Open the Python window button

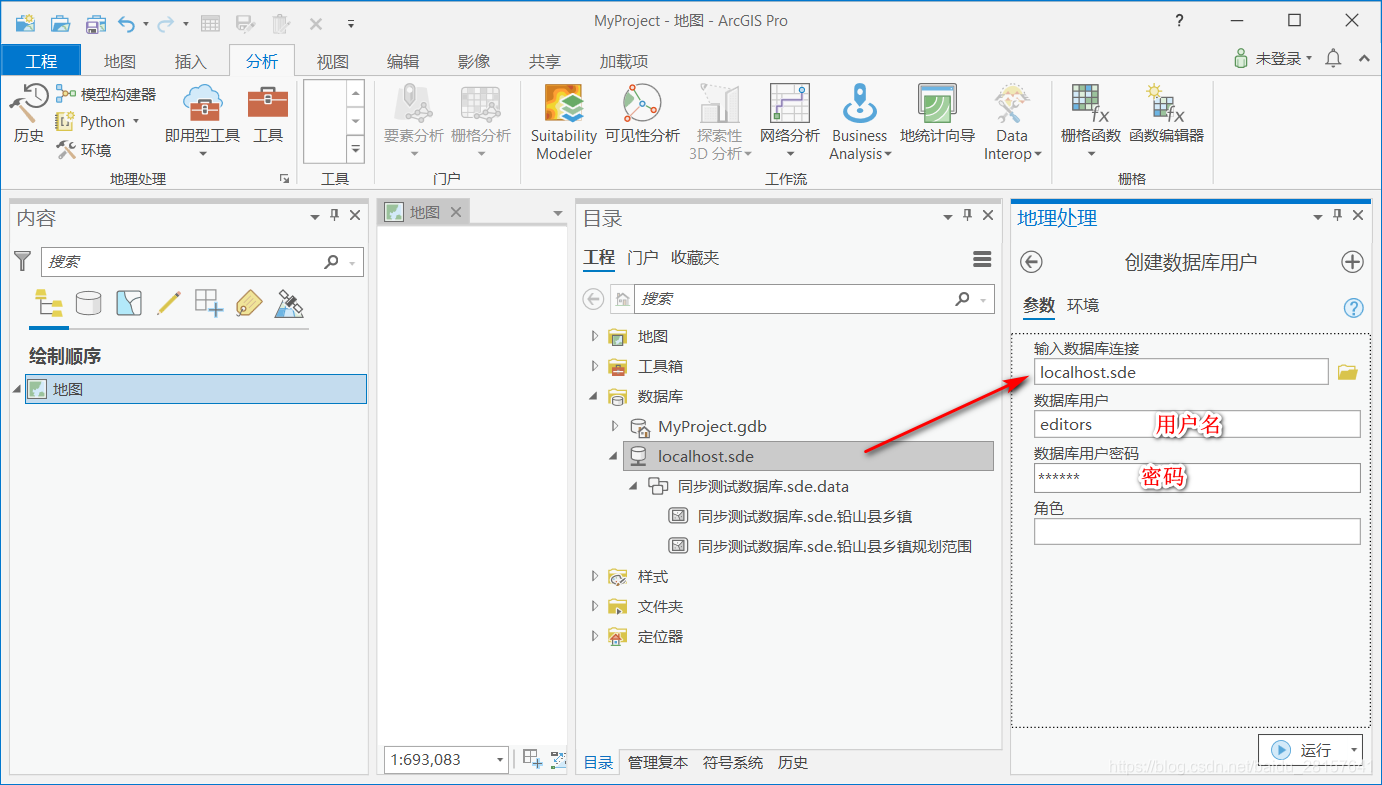click(x=98, y=122)
